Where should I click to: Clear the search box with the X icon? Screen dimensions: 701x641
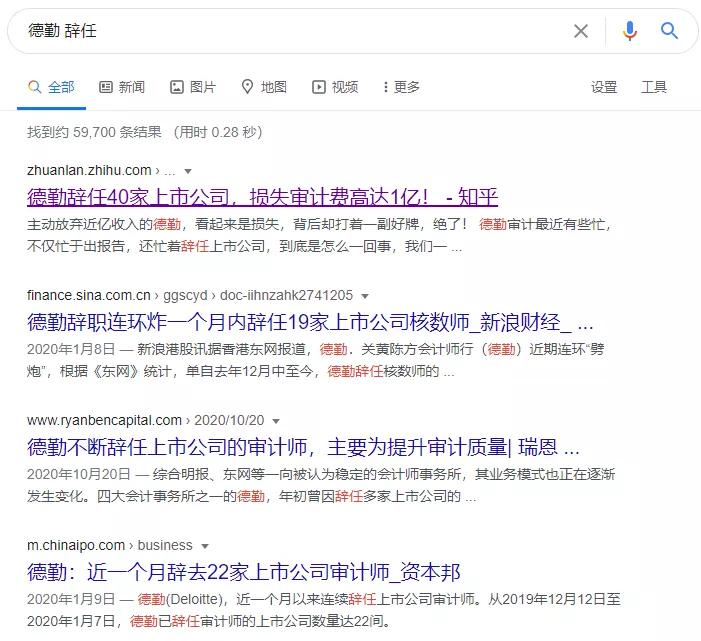pos(580,31)
